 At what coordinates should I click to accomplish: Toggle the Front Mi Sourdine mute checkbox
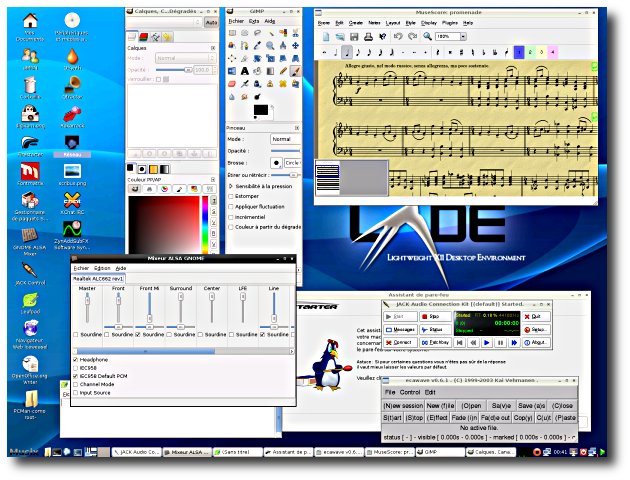pyautogui.click(x=138, y=335)
